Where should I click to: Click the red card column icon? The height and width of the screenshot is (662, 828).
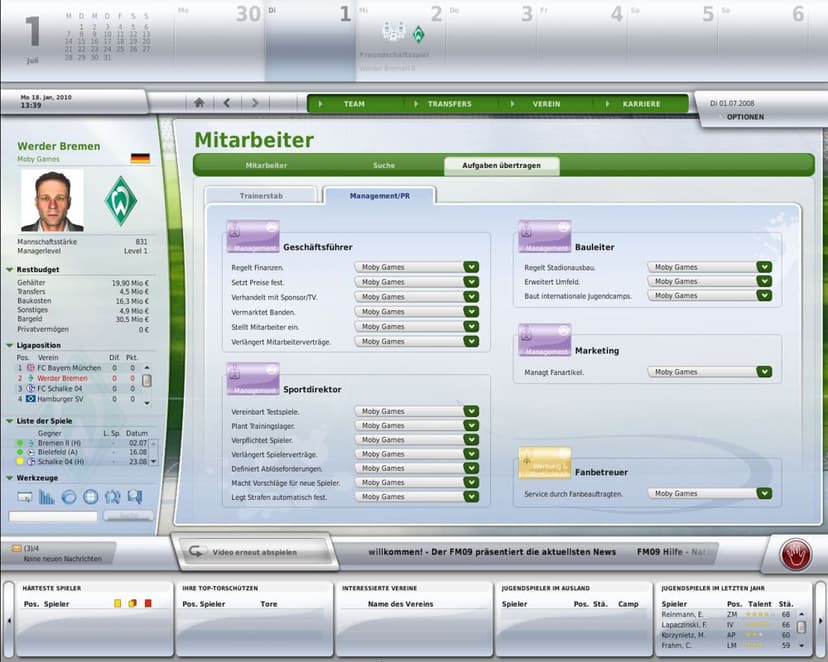coord(148,603)
